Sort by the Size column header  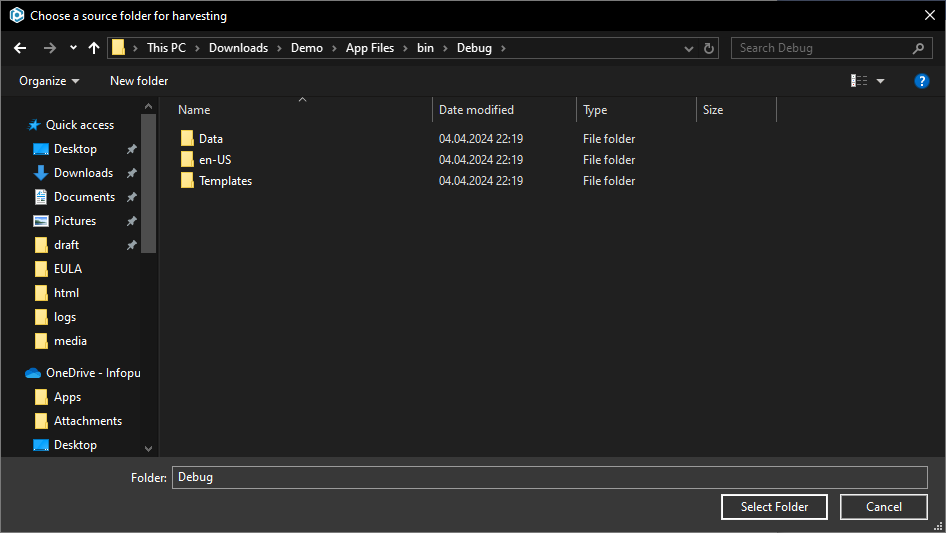click(713, 110)
